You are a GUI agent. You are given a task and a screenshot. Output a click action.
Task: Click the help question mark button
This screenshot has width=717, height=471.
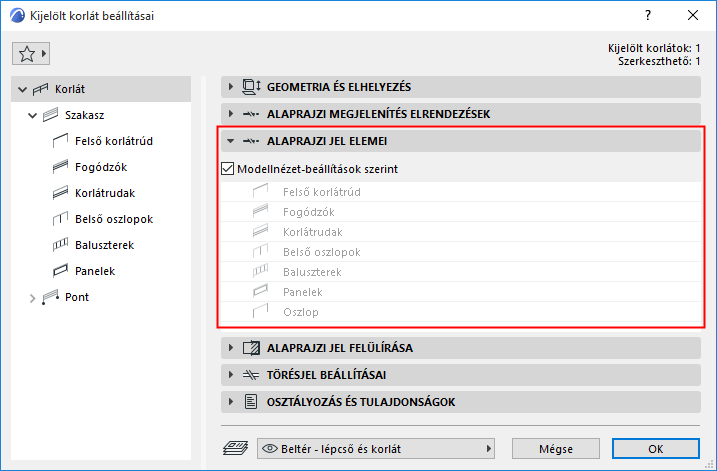click(x=648, y=16)
